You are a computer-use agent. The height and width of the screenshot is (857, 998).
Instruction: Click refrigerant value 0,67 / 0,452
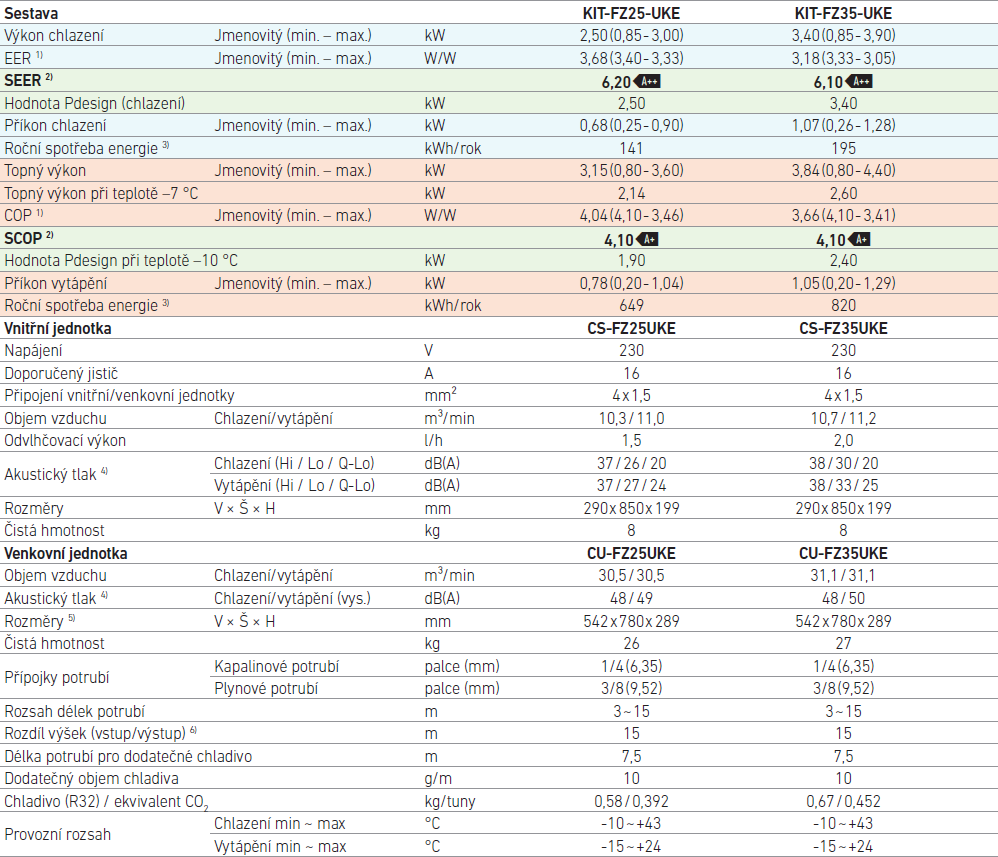click(x=843, y=802)
